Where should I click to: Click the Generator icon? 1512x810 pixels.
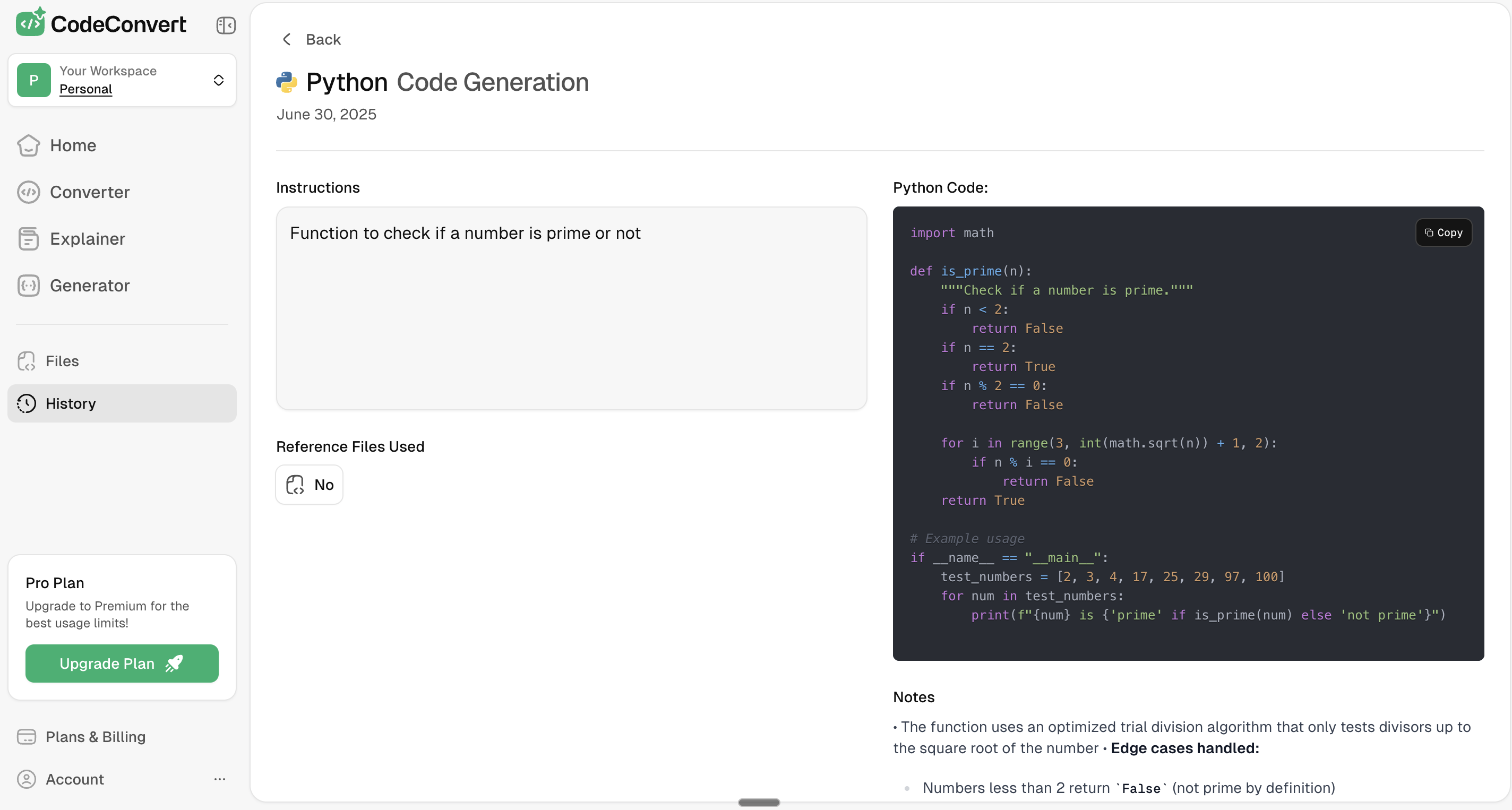tap(28, 286)
